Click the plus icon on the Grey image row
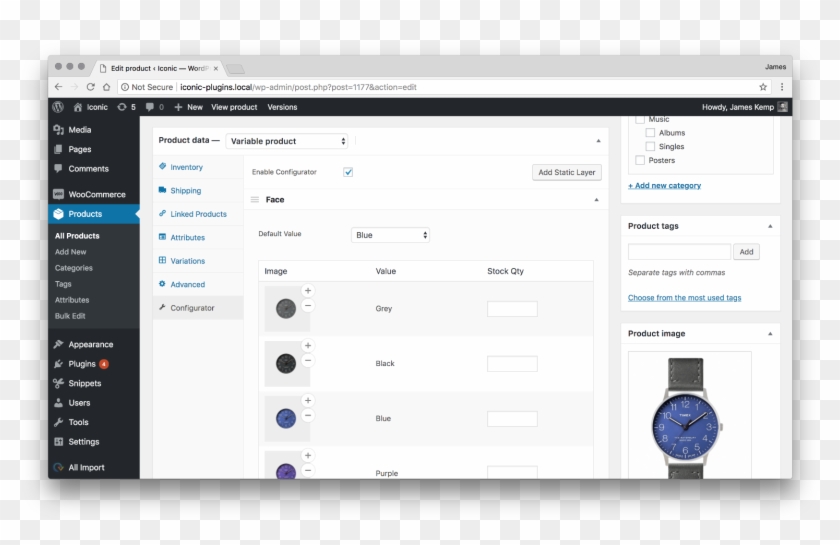Viewport: 840px width, 545px height. coord(308,290)
